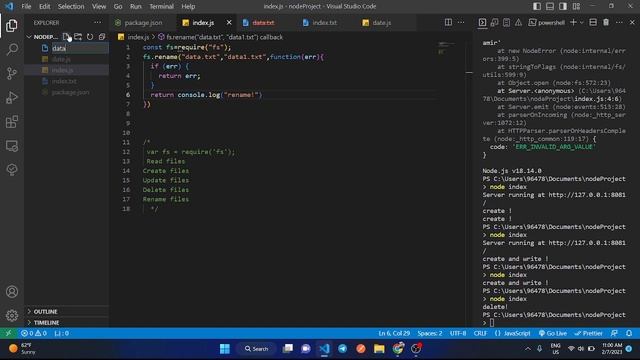Open File Explorer from the taskbar

[379, 349]
